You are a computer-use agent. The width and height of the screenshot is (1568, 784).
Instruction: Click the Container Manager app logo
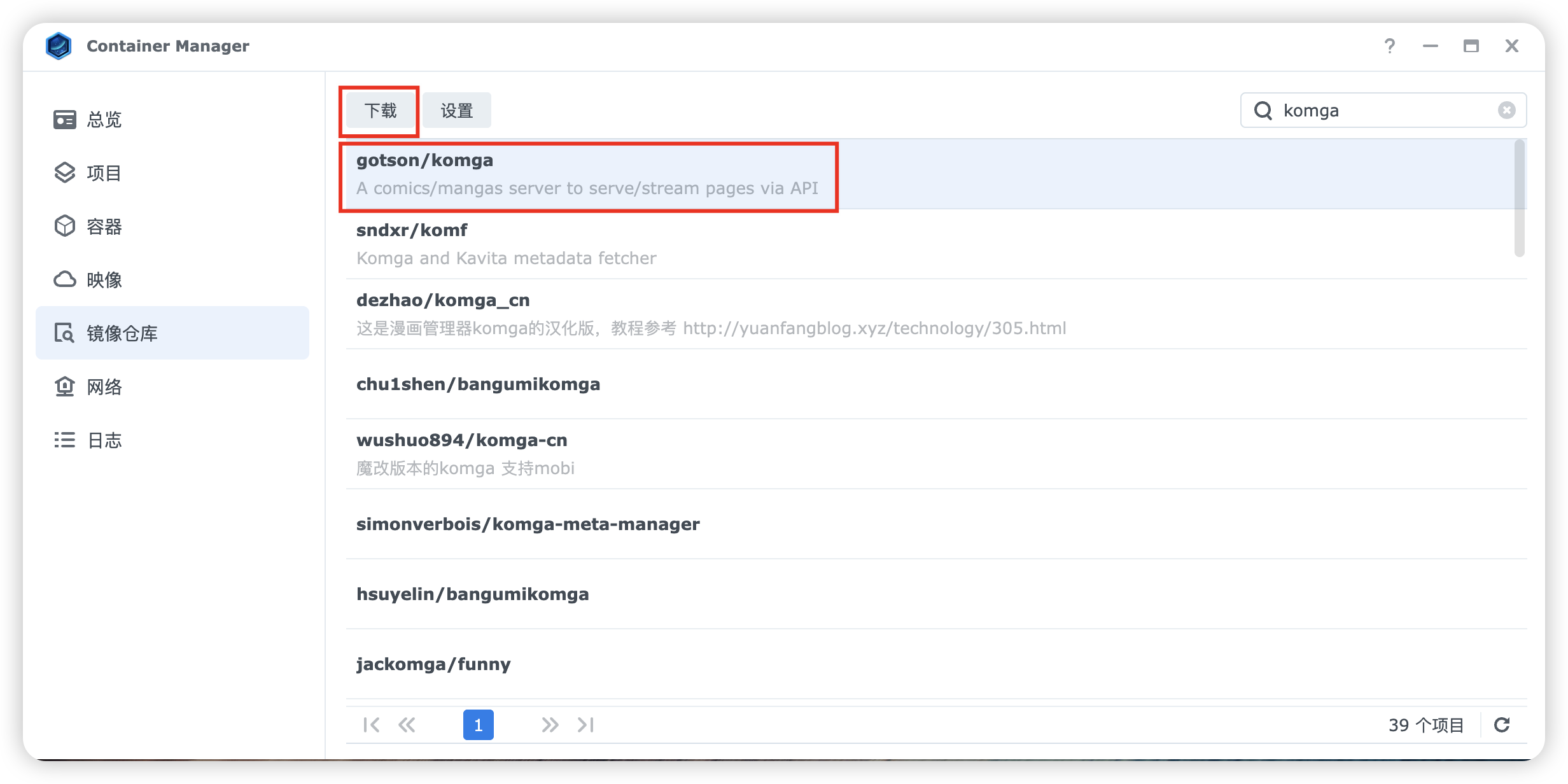pyautogui.click(x=59, y=46)
